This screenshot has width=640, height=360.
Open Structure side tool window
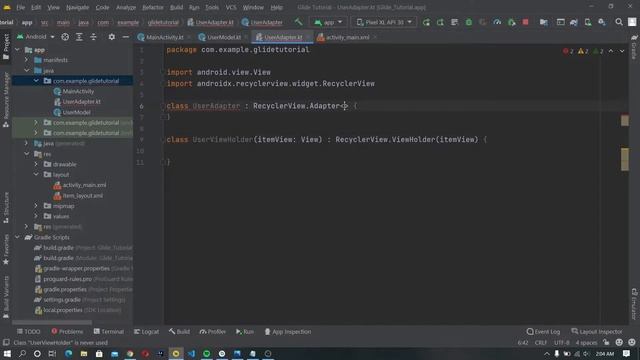6,207
